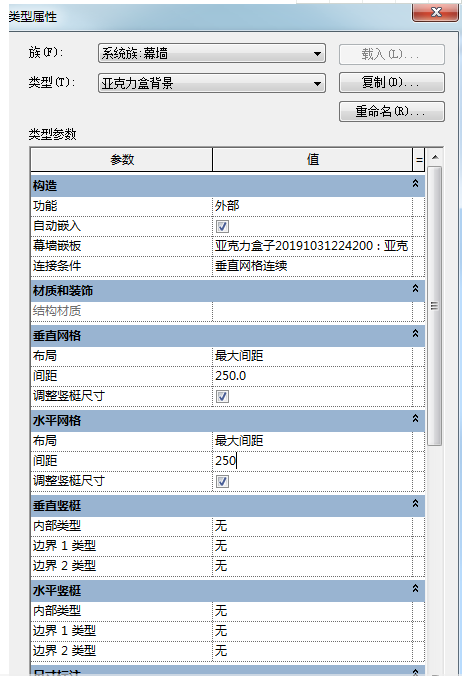Click the 复制 button
Viewport: 462px width, 677px height.
click(x=392, y=82)
